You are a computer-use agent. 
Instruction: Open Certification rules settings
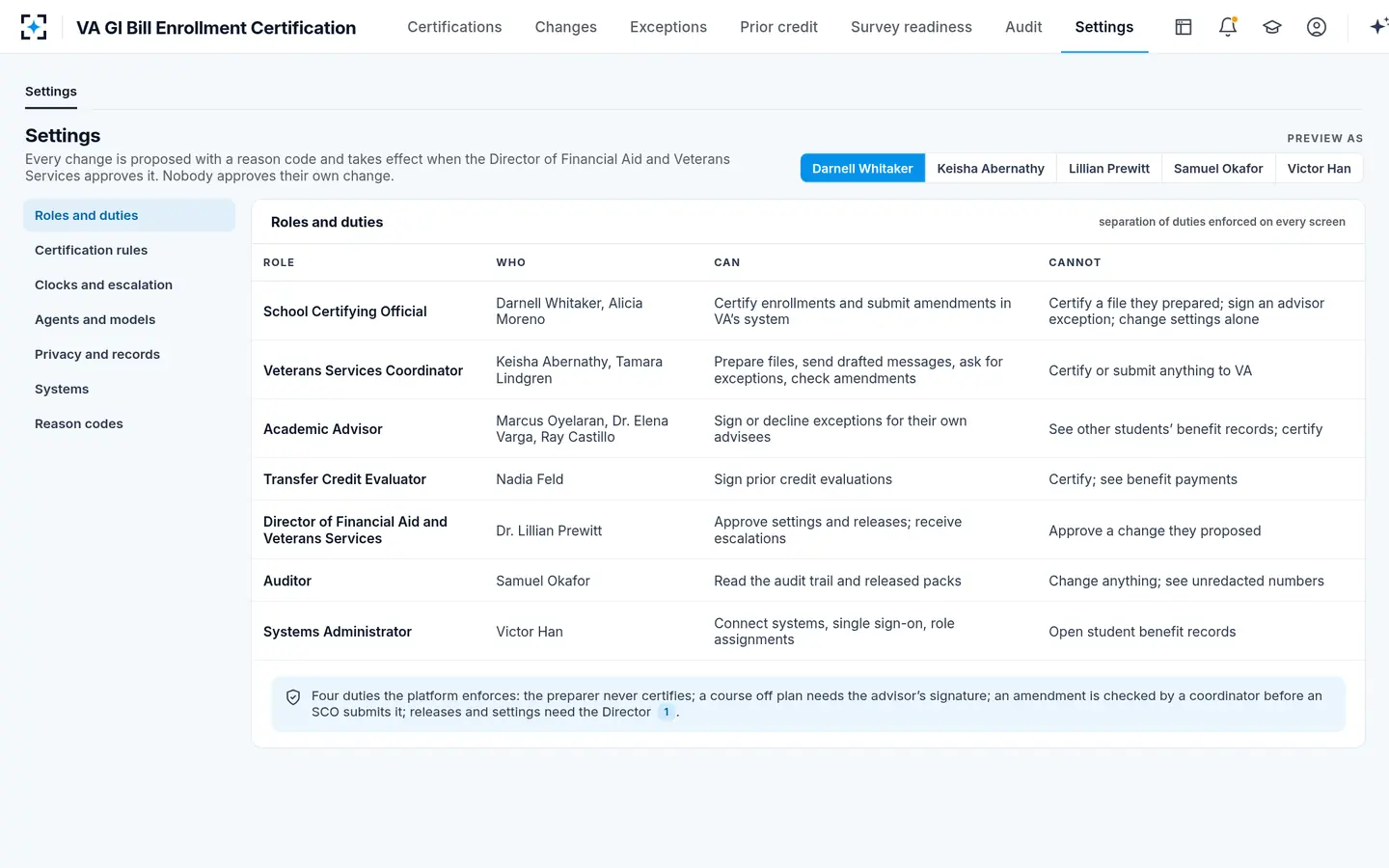coord(129,251)
